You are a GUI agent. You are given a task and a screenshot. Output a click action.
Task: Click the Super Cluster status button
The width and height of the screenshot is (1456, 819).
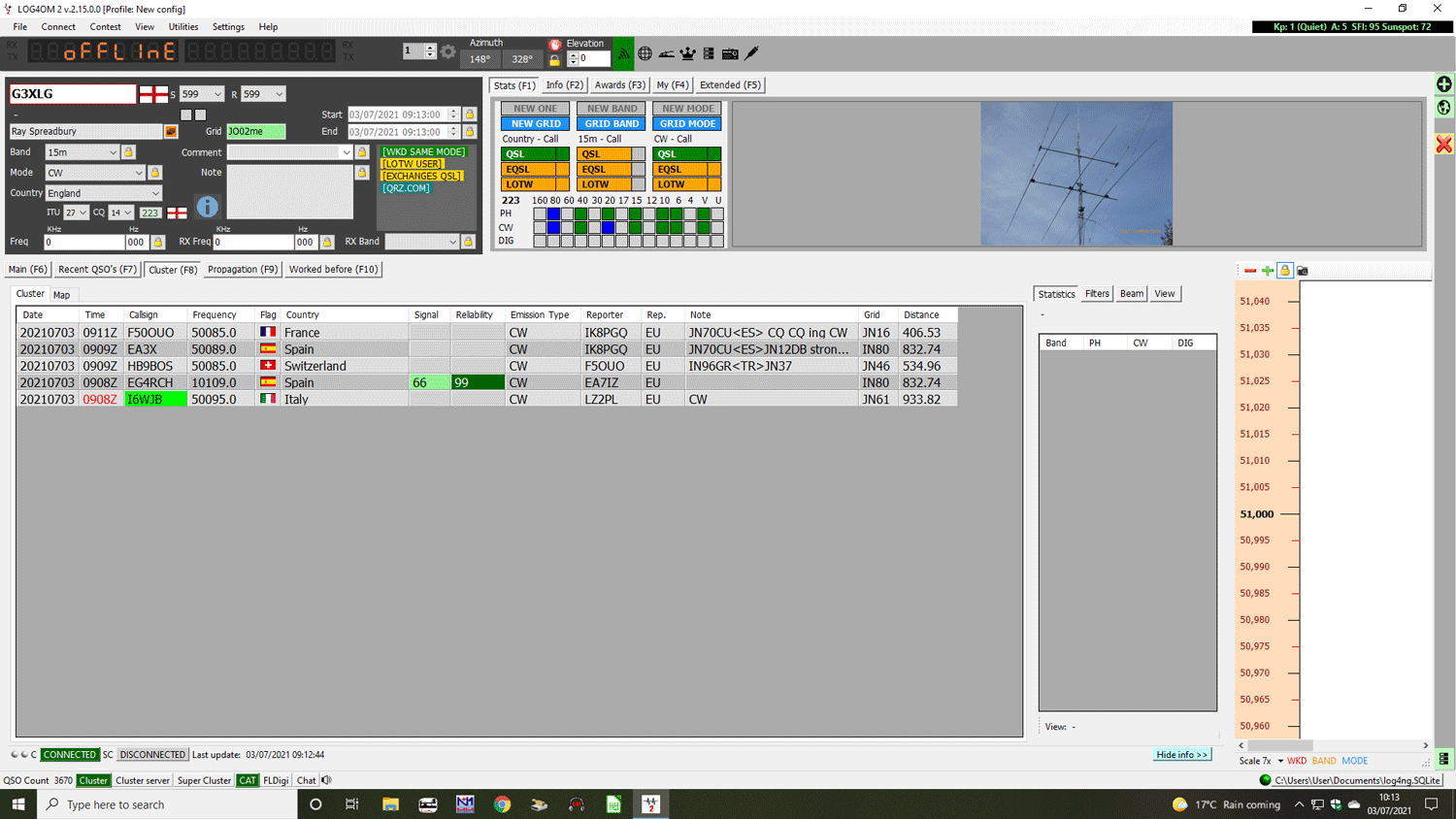[204, 780]
